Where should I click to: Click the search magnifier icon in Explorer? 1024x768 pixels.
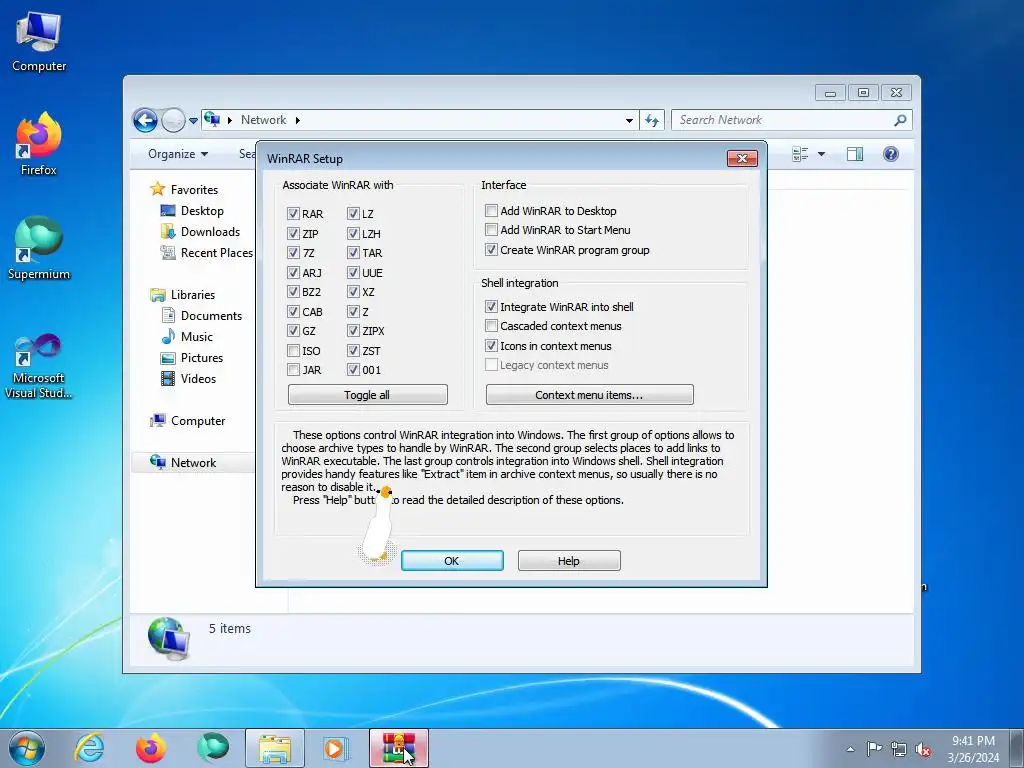(x=901, y=120)
